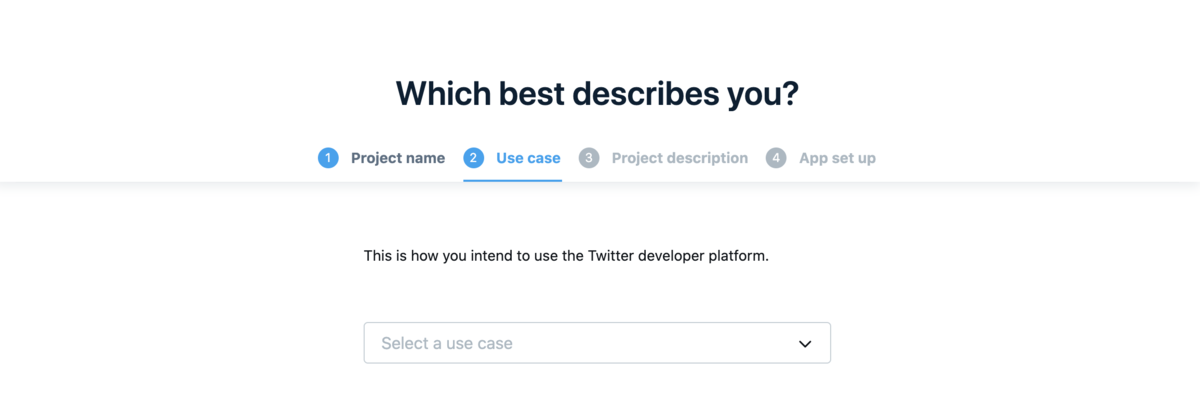Click the gray step 4 number badge
Viewport: 1200px width, 402px height.
pos(776,158)
